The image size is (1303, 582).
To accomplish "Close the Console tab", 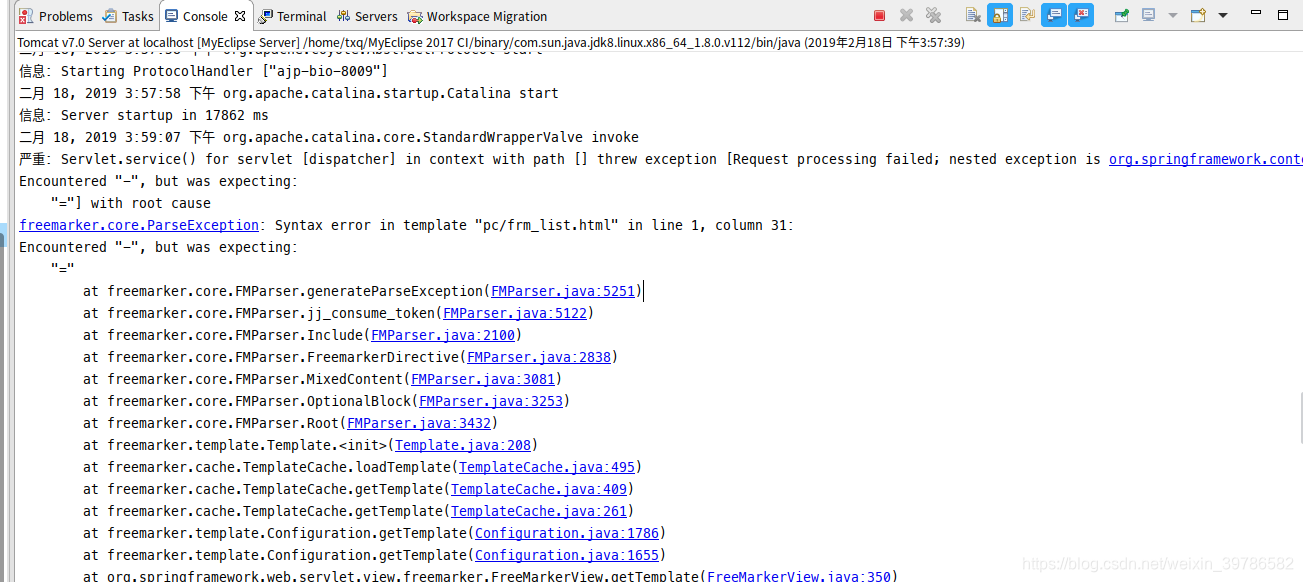I will (240, 16).
